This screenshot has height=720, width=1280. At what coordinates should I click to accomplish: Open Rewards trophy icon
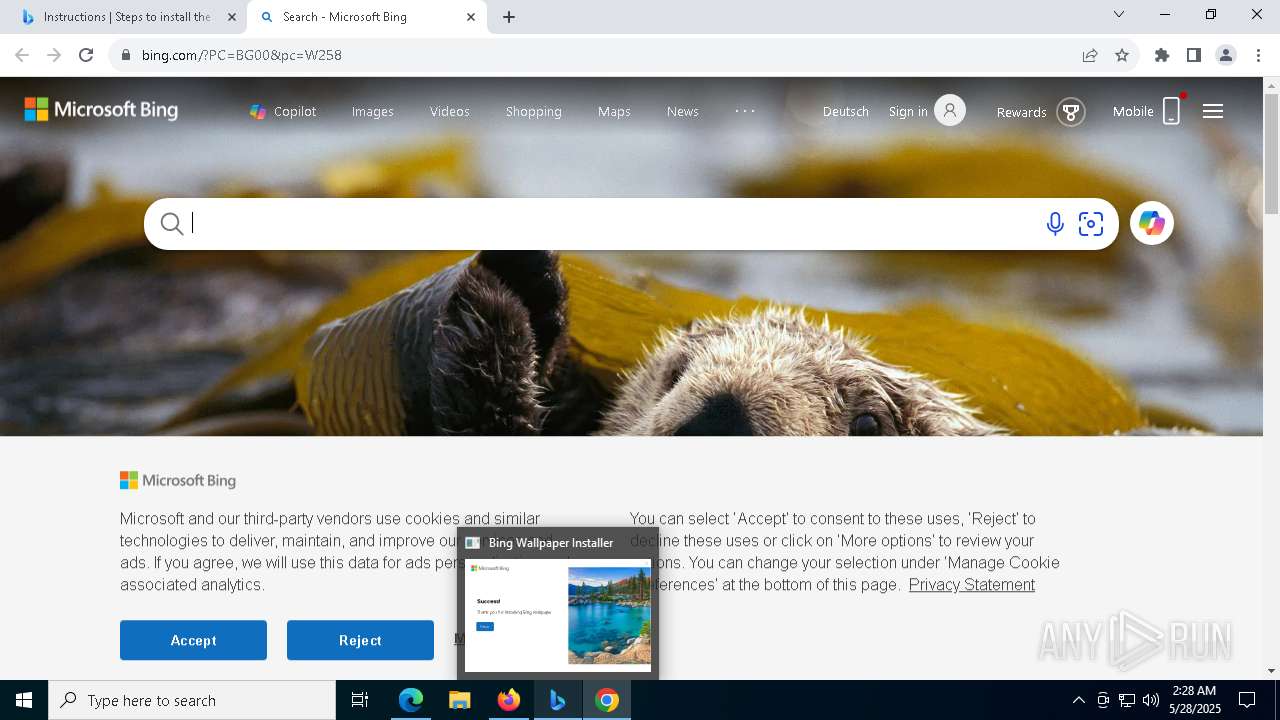[x=1071, y=112]
